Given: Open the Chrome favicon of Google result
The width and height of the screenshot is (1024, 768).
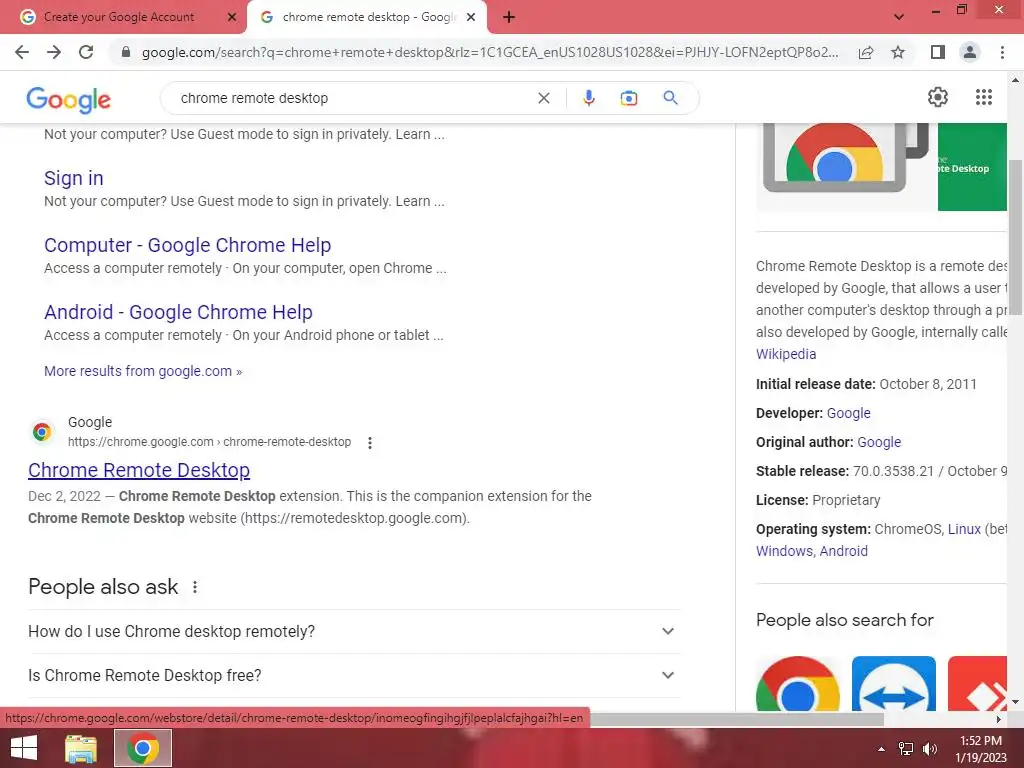Looking at the screenshot, I should pyautogui.click(x=42, y=432).
